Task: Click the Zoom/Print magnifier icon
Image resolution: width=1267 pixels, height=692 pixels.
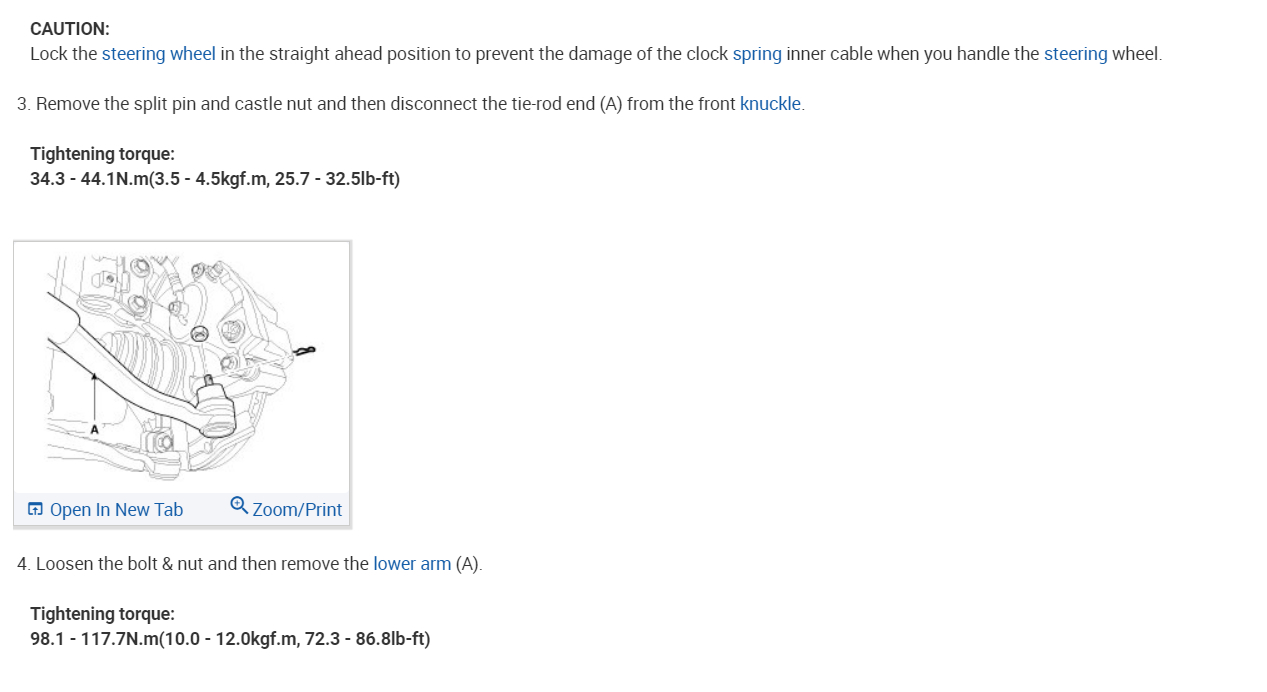Action: pyautogui.click(x=239, y=506)
